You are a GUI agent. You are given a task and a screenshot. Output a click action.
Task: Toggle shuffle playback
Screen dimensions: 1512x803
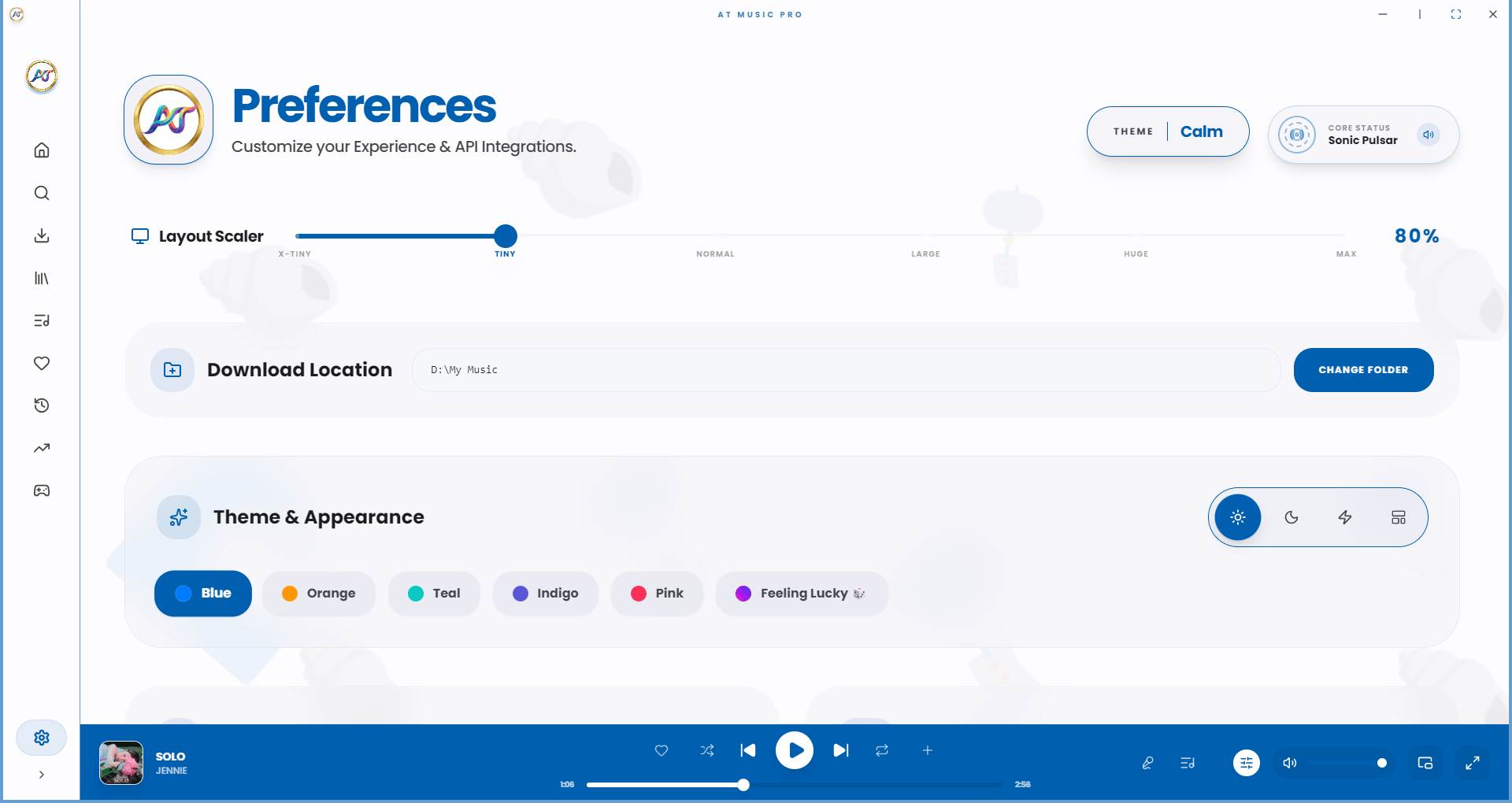(x=707, y=750)
